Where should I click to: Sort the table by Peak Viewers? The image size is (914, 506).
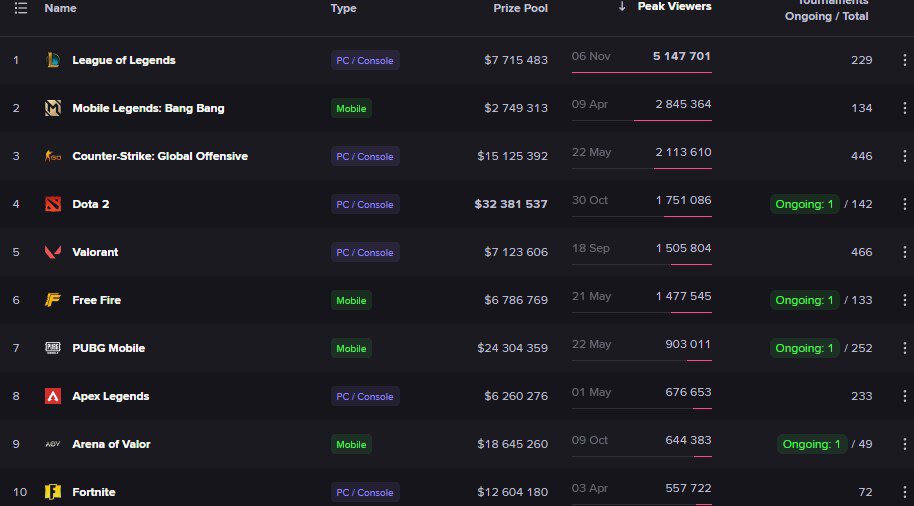(x=674, y=7)
